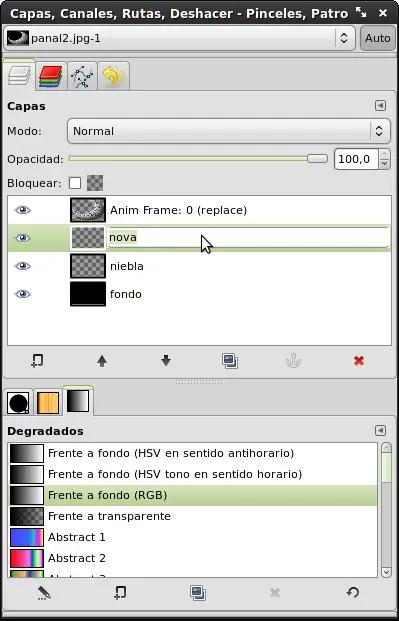Click the gradients list scrollbar thumb
The width and height of the screenshot is (399, 621).
pyautogui.click(x=386, y=468)
